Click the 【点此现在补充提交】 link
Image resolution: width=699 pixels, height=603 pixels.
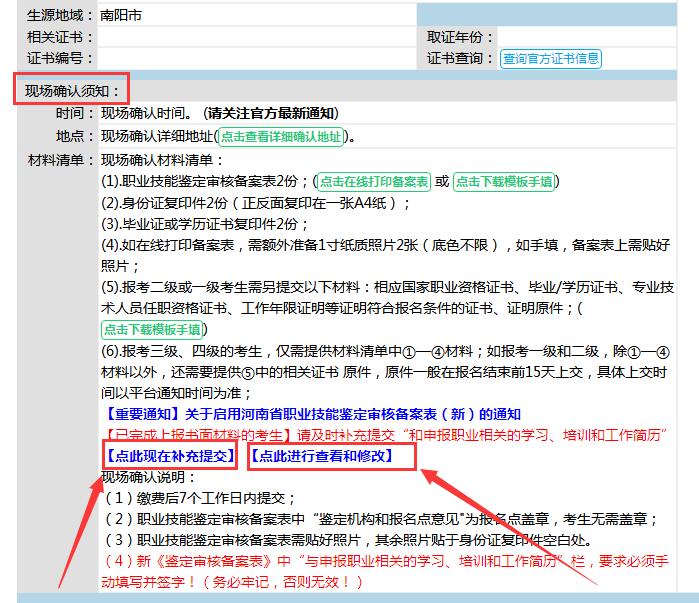tap(168, 456)
